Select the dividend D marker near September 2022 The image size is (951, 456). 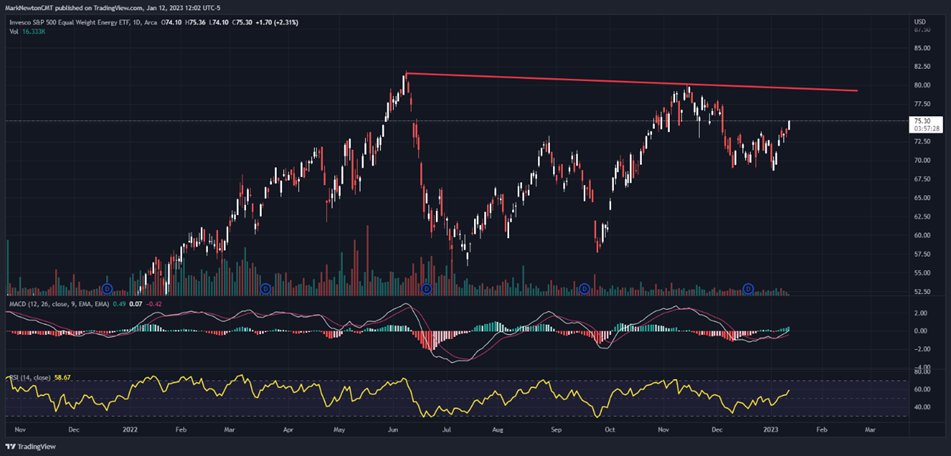585,289
